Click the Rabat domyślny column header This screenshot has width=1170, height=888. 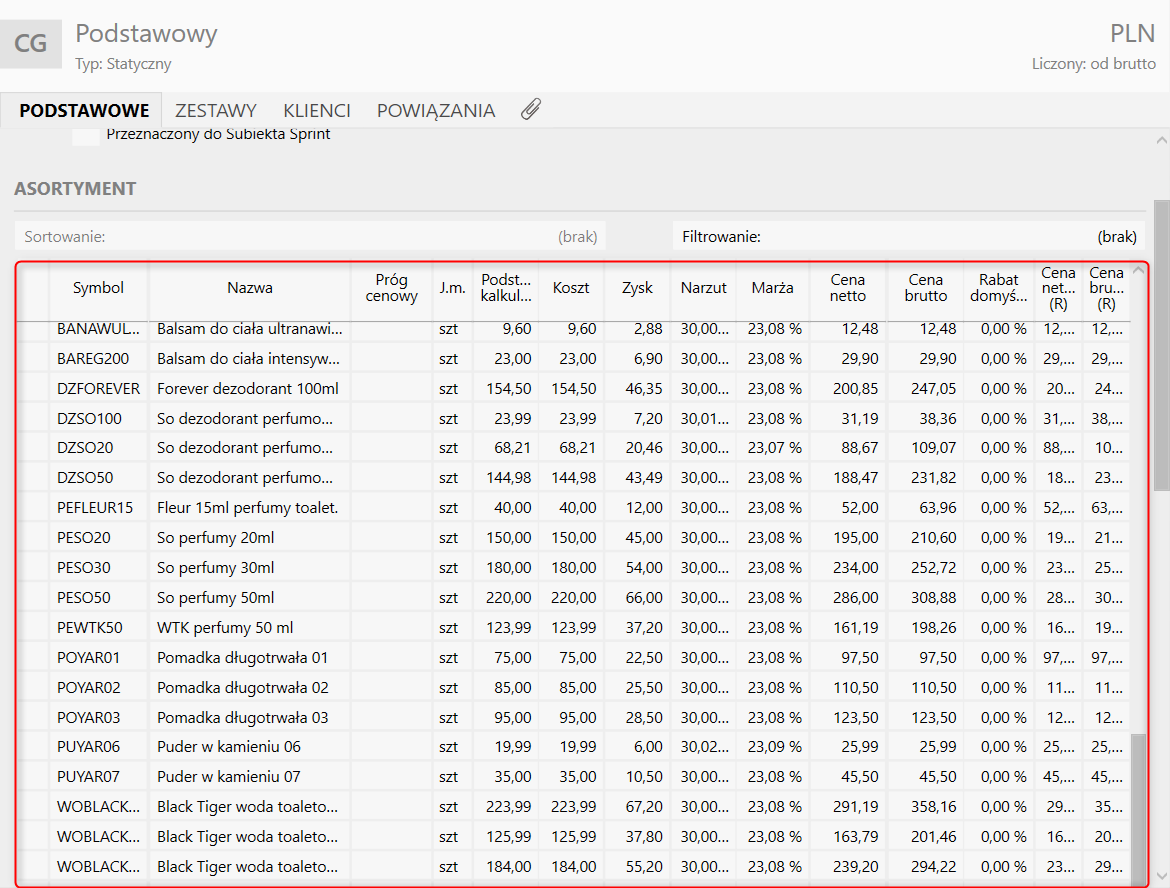click(x=999, y=288)
